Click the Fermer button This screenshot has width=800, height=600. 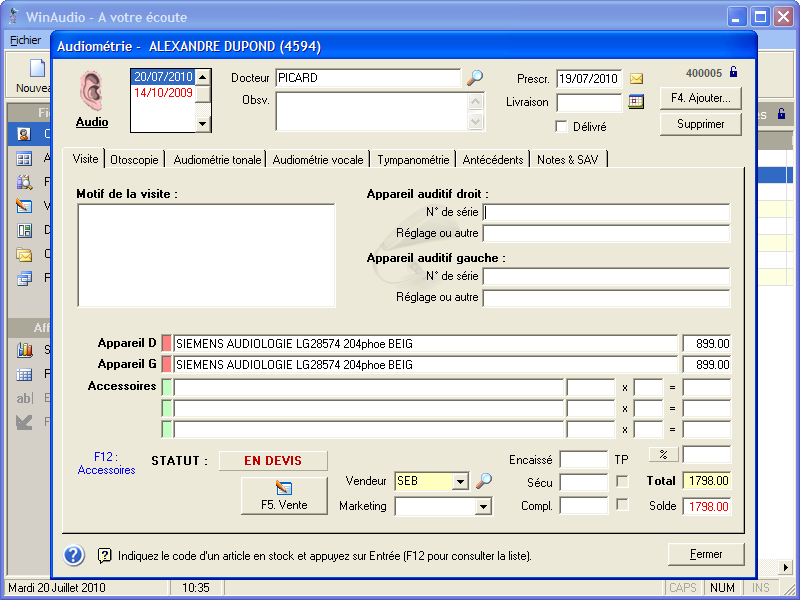pyautogui.click(x=706, y=554)
